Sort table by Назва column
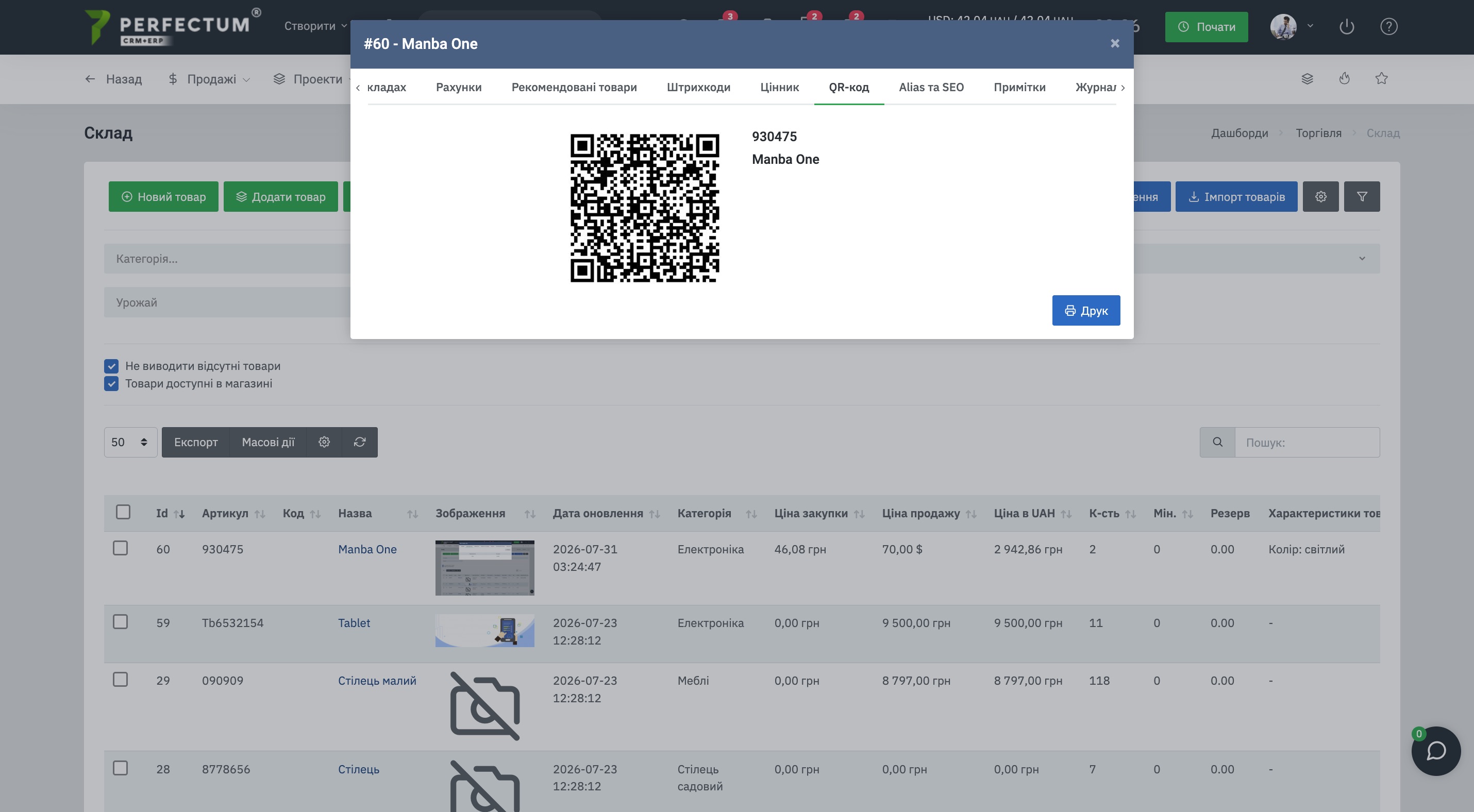The height and width of the screenshot is (812, 1474). click(x=378, y=514)
